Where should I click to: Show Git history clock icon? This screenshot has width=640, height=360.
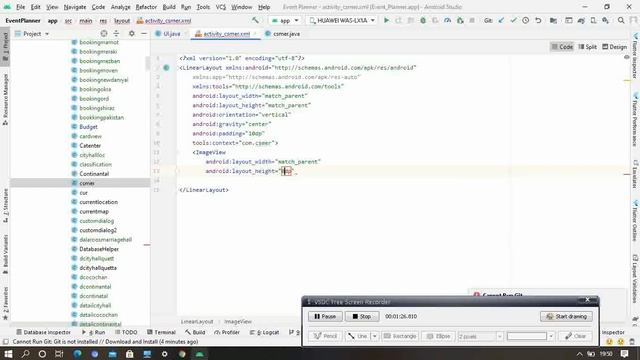(526, 20)
